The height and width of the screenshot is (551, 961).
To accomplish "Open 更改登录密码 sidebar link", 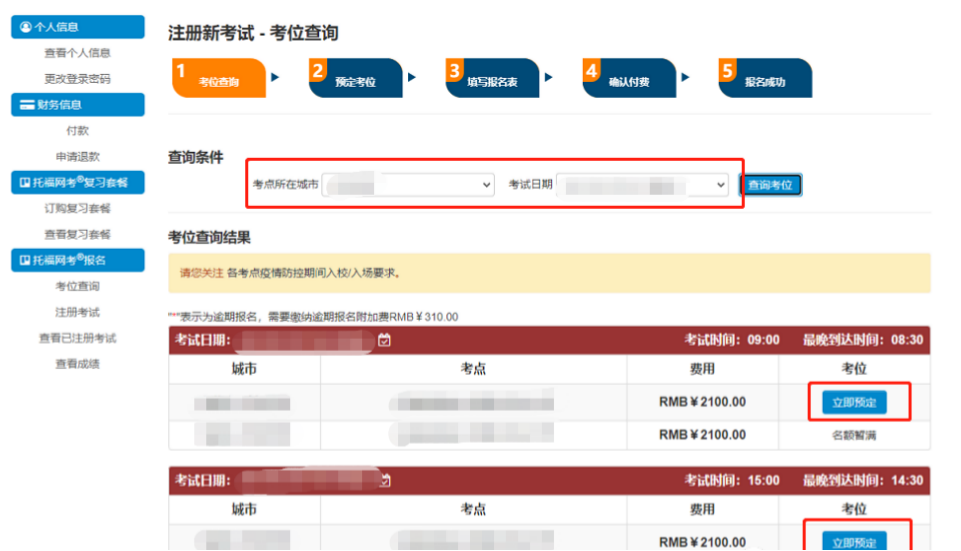I will [x=77, y=79].
